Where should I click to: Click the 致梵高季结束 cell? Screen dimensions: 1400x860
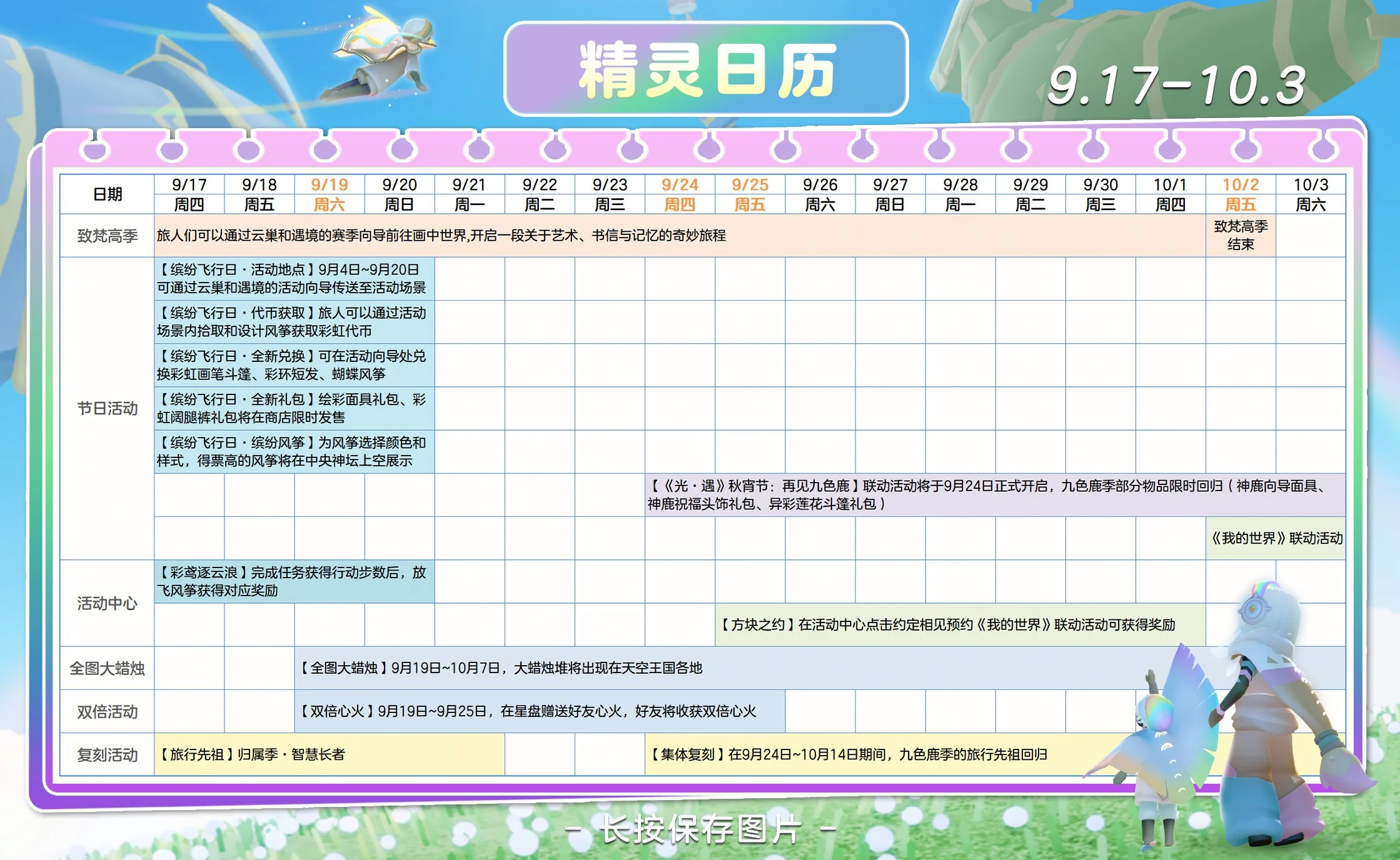(x=1241, y=236)
